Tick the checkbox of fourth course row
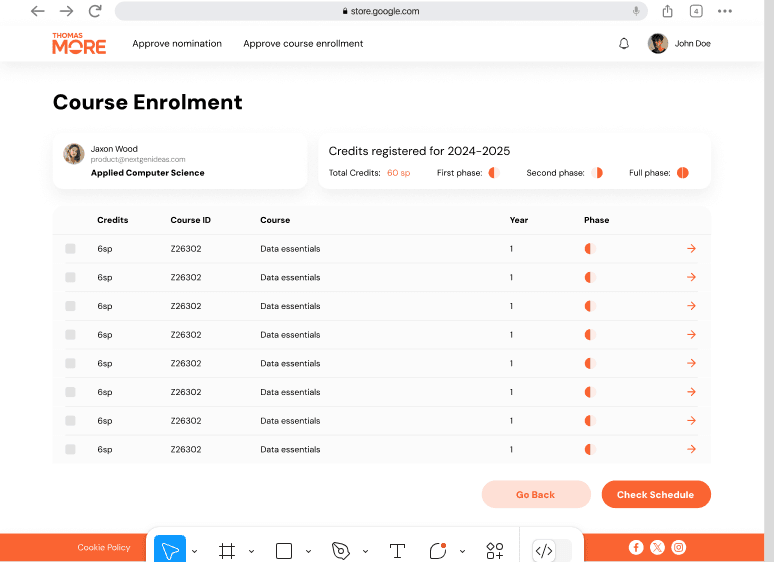 pos(70,335)
